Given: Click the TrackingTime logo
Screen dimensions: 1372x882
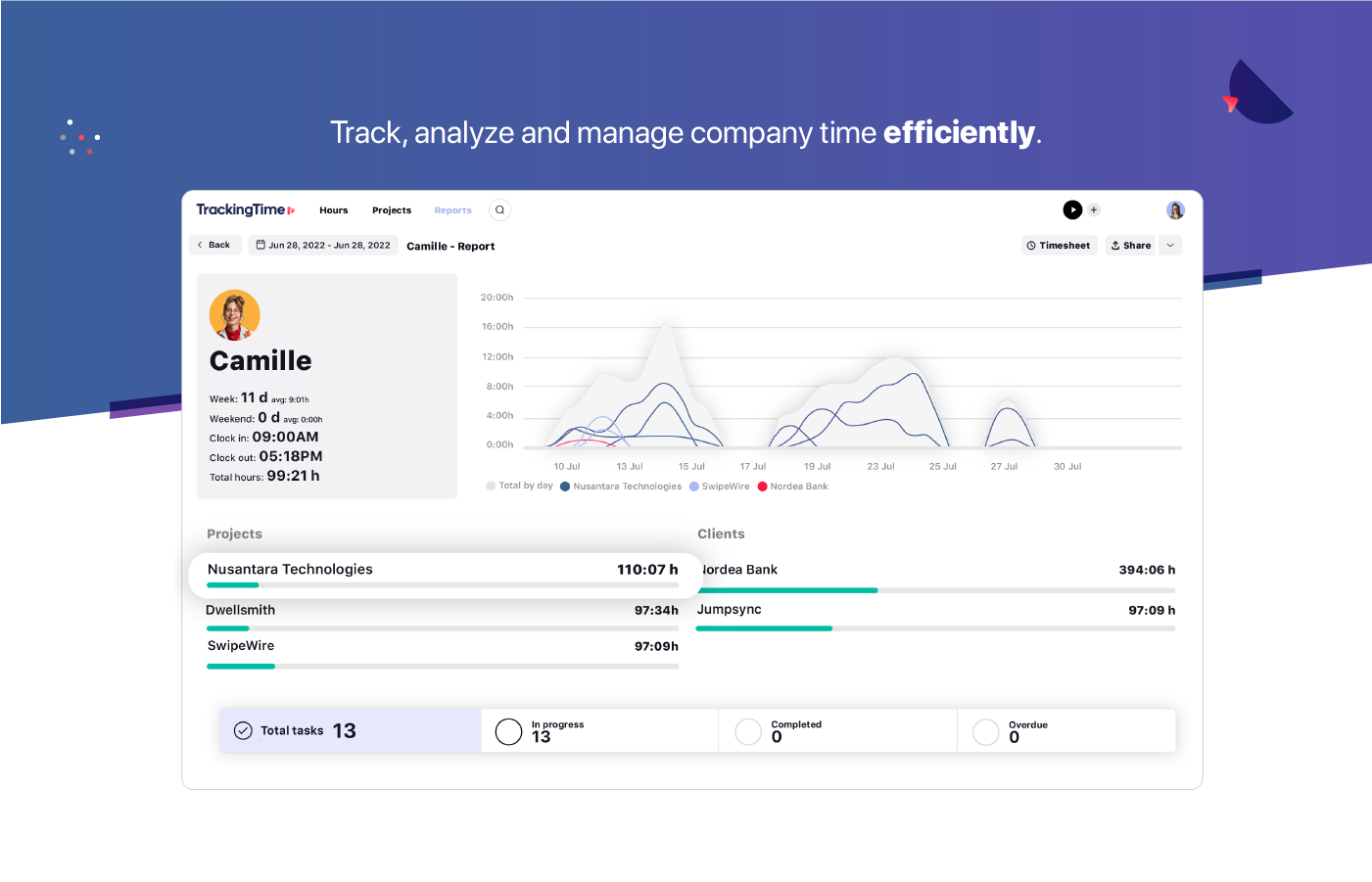Looking at the screenshot, I should pyautogui.click(x=244, y=209).
